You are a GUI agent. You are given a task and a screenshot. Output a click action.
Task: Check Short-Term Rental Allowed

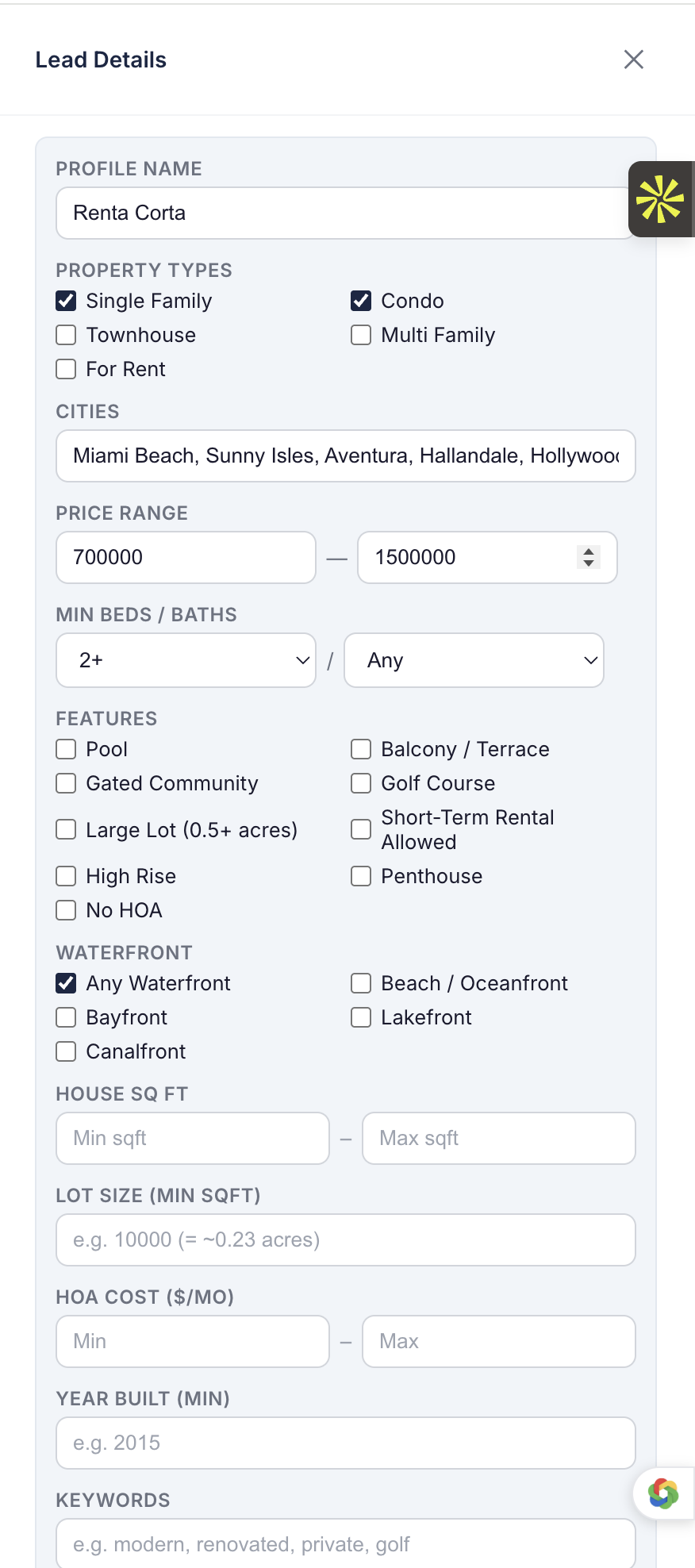(361, 829)
